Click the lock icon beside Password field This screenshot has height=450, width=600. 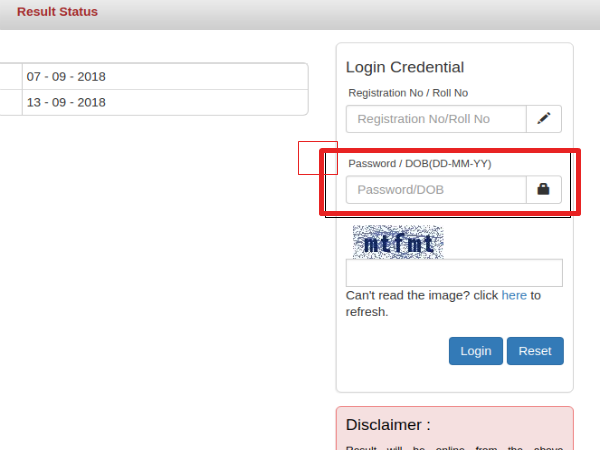(x=543, y=189)
